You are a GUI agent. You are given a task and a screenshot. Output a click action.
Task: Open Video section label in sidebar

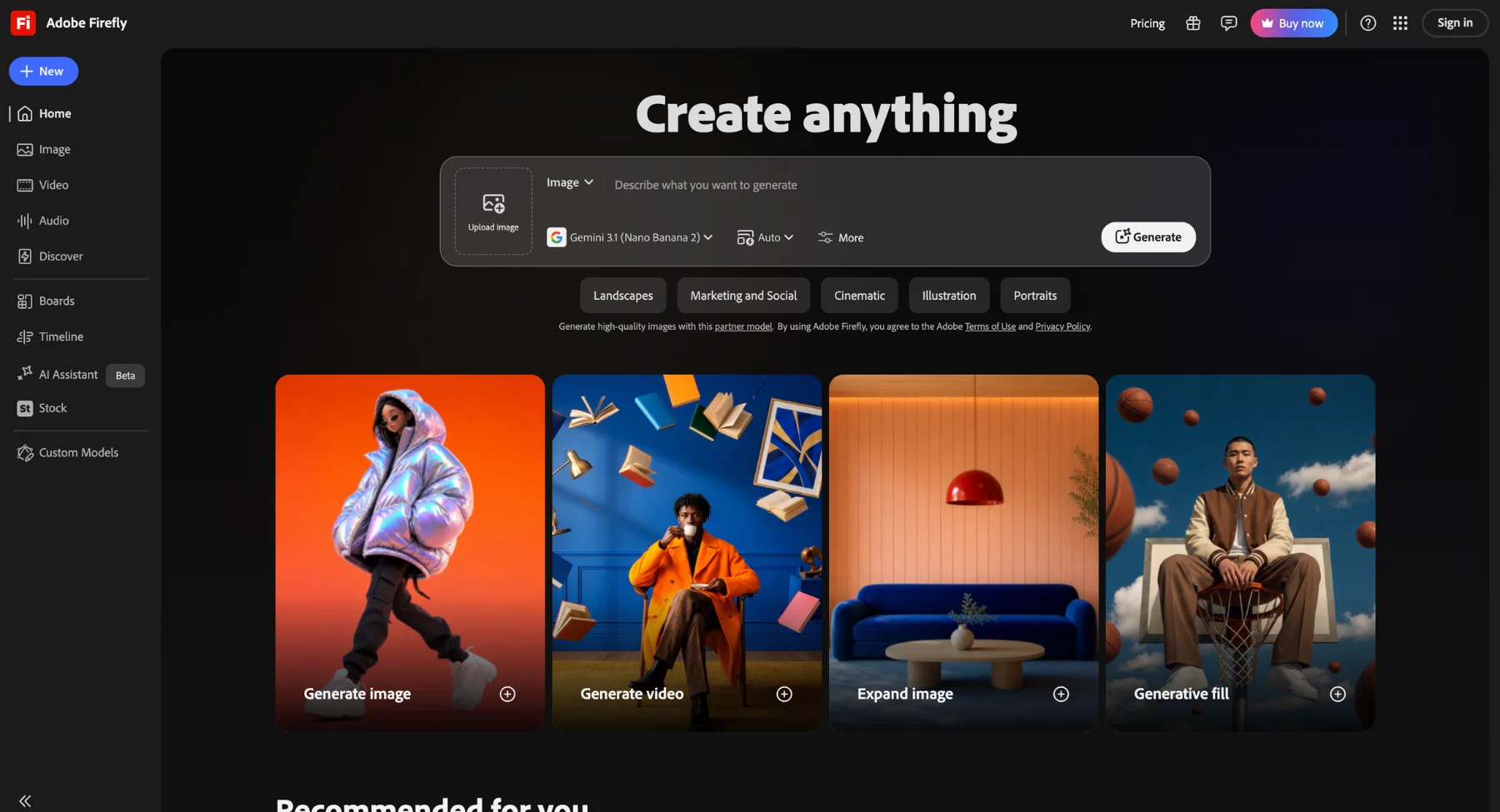click(53, 185)
